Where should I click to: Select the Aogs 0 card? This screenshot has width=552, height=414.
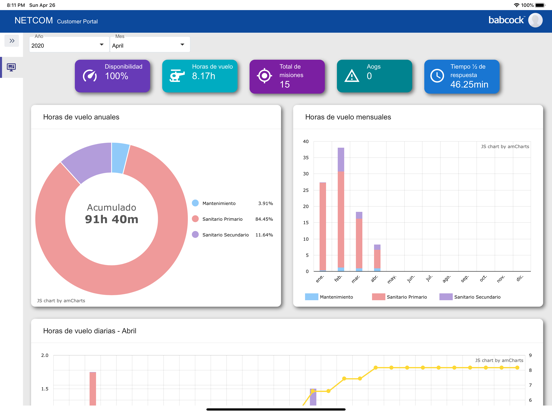[x=375, y=76]
